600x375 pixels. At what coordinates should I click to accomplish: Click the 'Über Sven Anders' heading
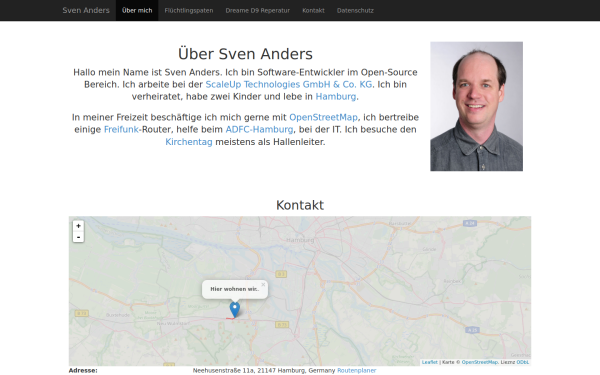tap(245, 54)
